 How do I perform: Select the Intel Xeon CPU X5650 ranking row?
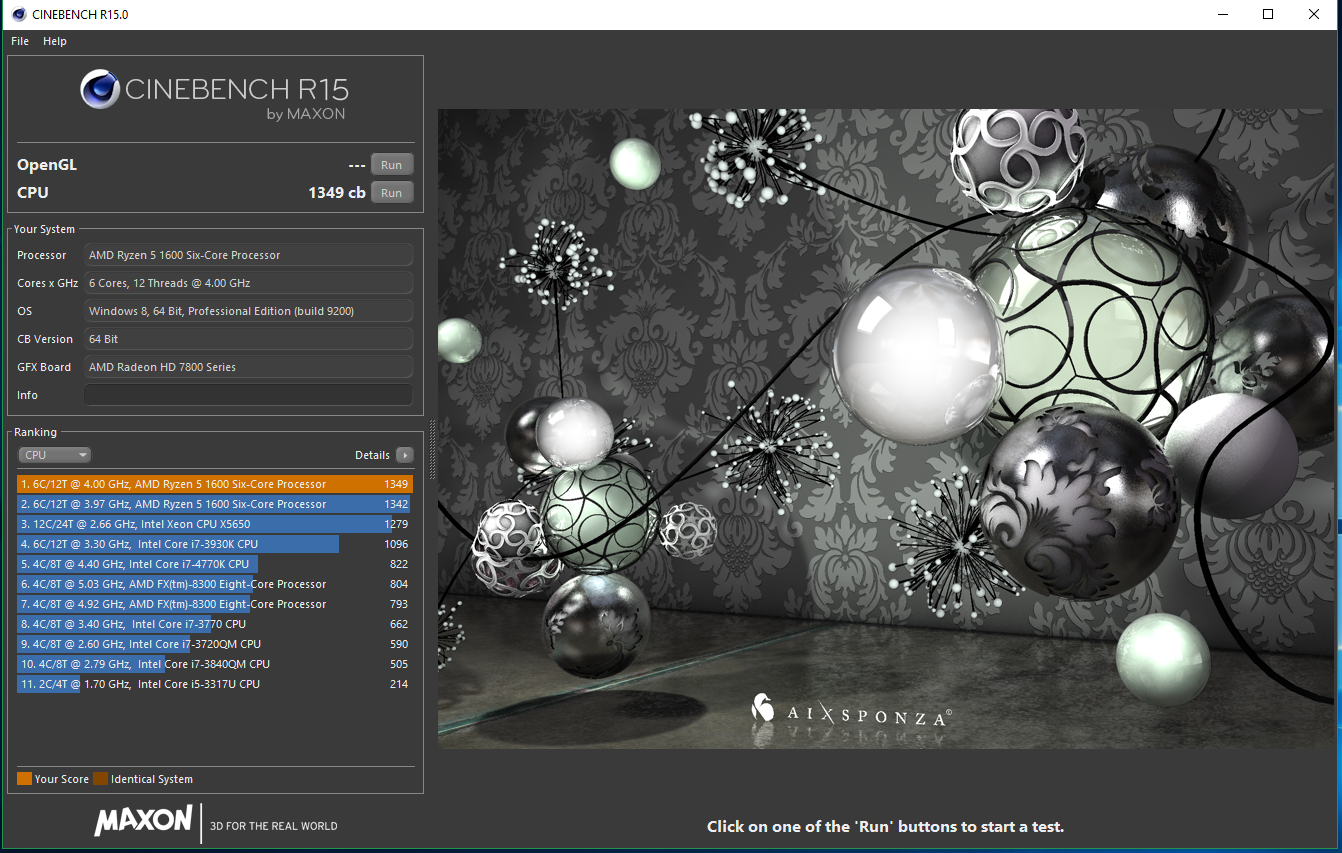(x=215, y=524)
